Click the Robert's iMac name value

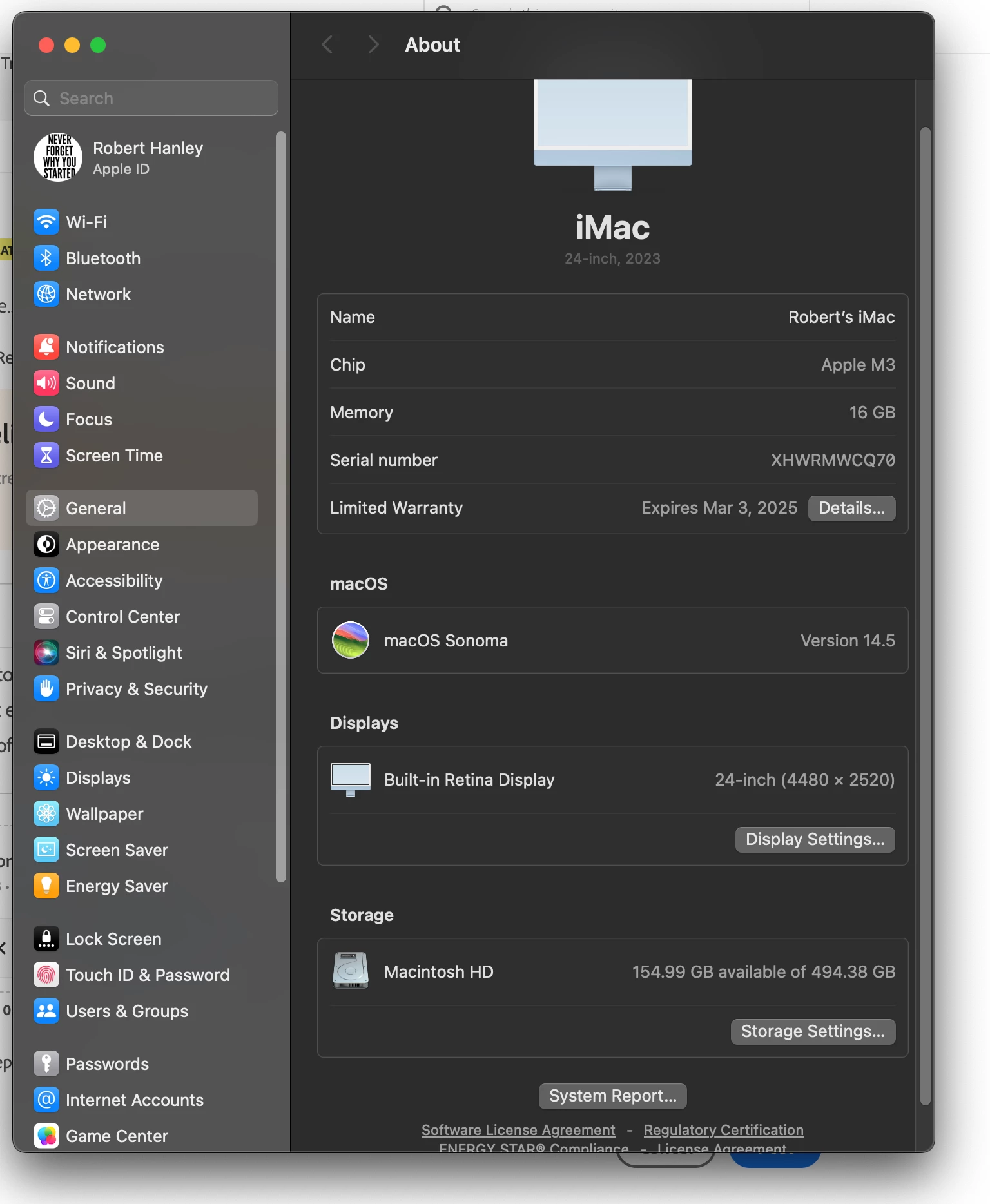pos(841,317)
